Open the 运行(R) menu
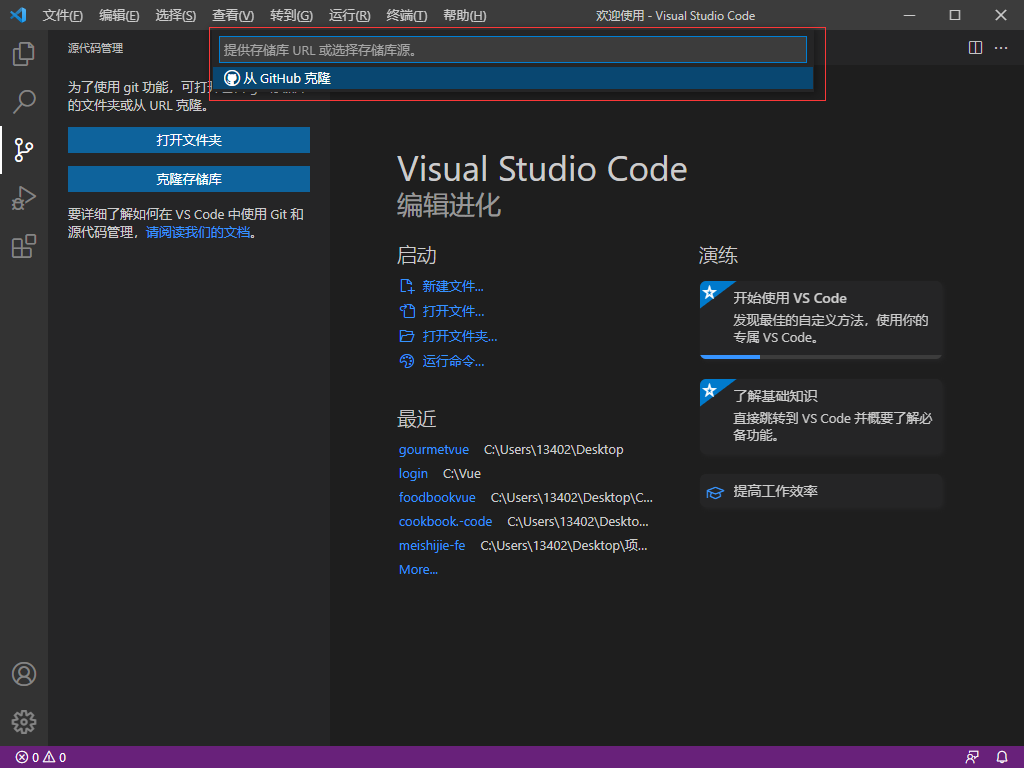Viewport: 1024px width, 768px height. (x=349, y=16)
